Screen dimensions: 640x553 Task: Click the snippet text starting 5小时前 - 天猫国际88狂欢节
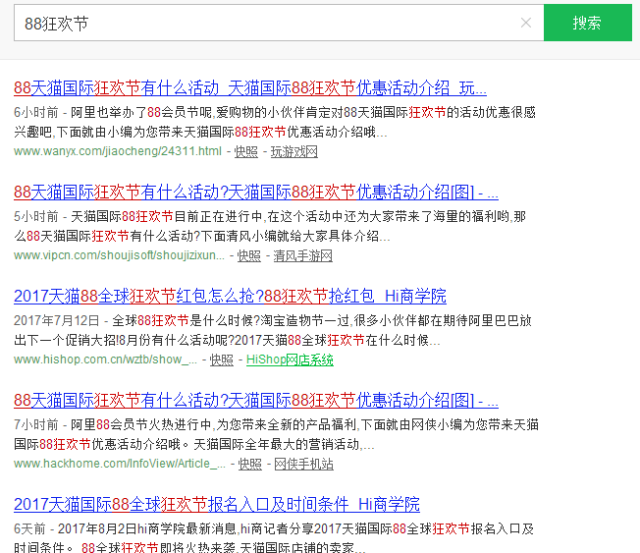pos(270,226)
